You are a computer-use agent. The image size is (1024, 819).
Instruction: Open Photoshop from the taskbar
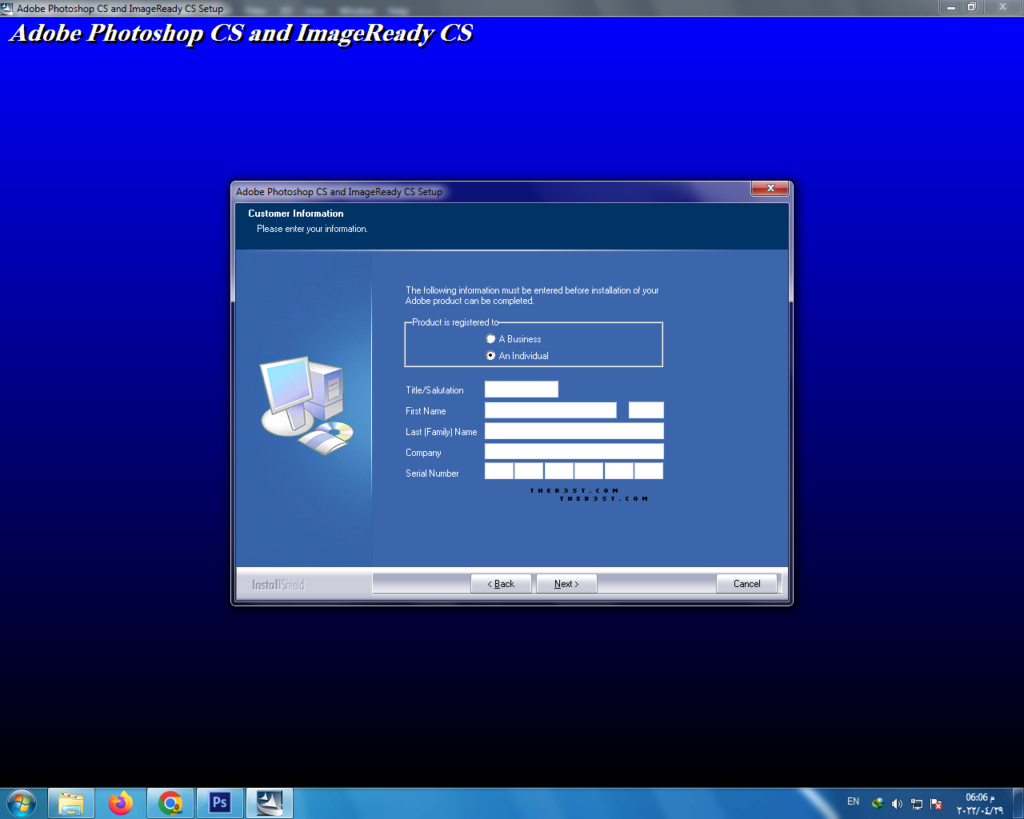pos(220,803)
